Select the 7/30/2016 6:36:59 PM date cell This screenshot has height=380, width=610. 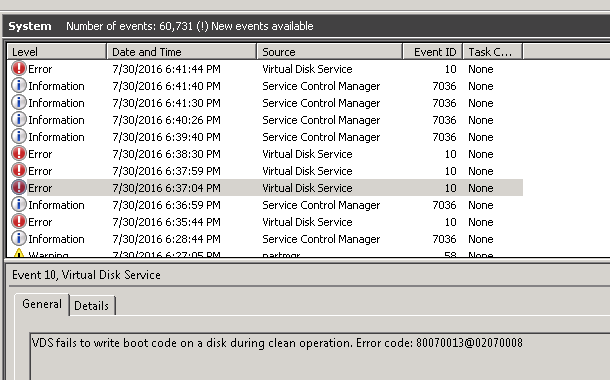pyautogui.click(x=166, y=205)
